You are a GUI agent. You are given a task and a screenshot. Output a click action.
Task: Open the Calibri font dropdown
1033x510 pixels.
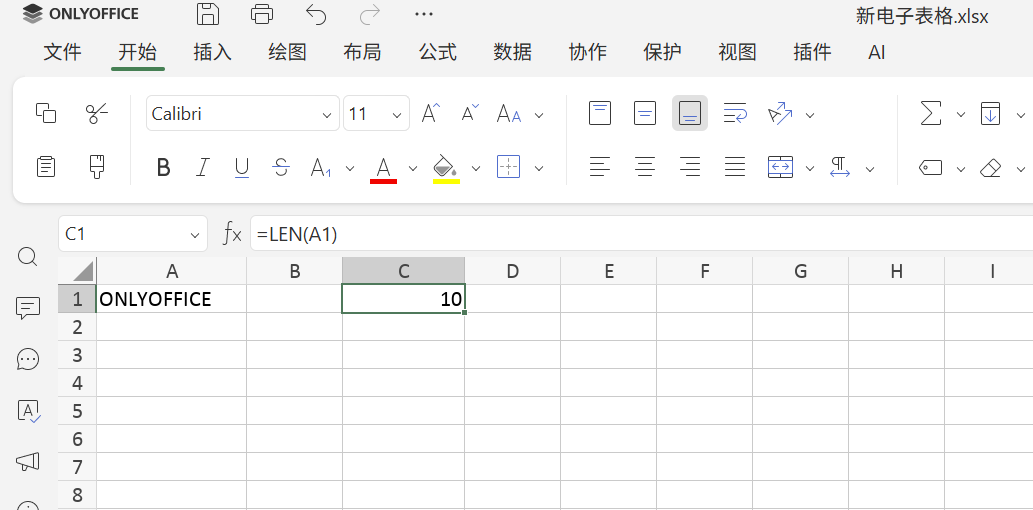[327, 115]
